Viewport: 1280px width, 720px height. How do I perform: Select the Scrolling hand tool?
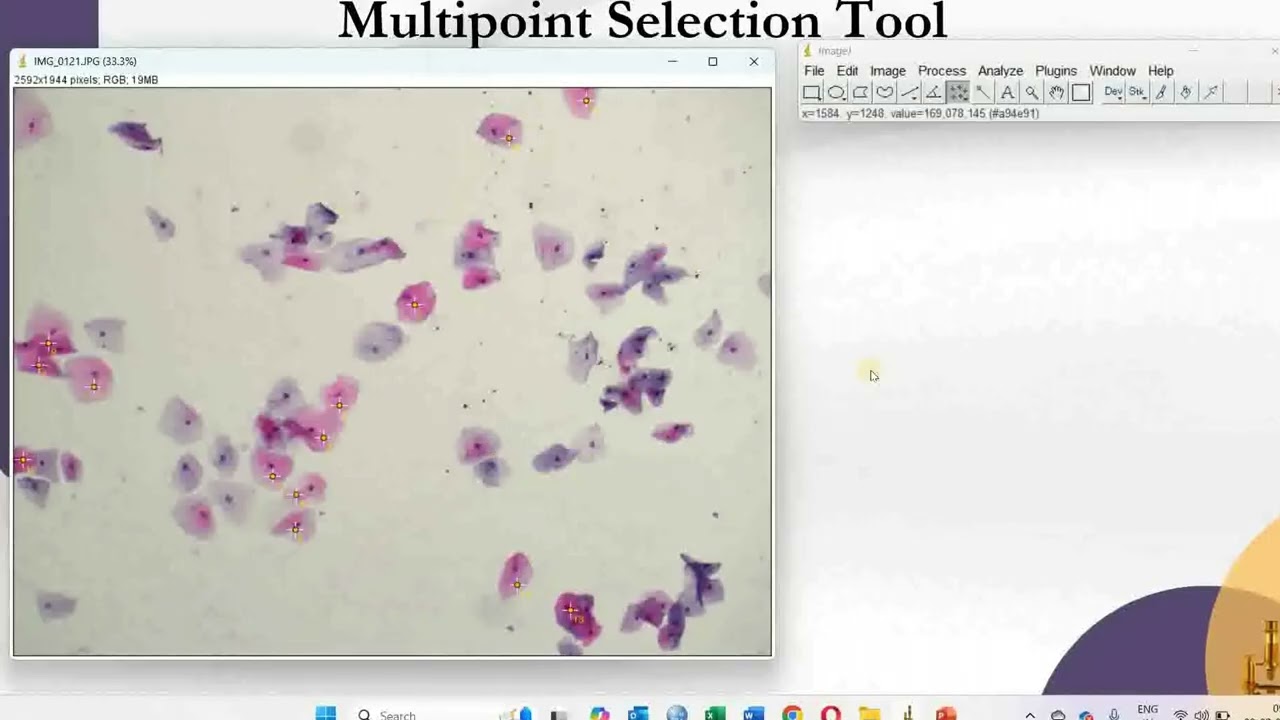pyautogui.click(x=1056, y=93)
